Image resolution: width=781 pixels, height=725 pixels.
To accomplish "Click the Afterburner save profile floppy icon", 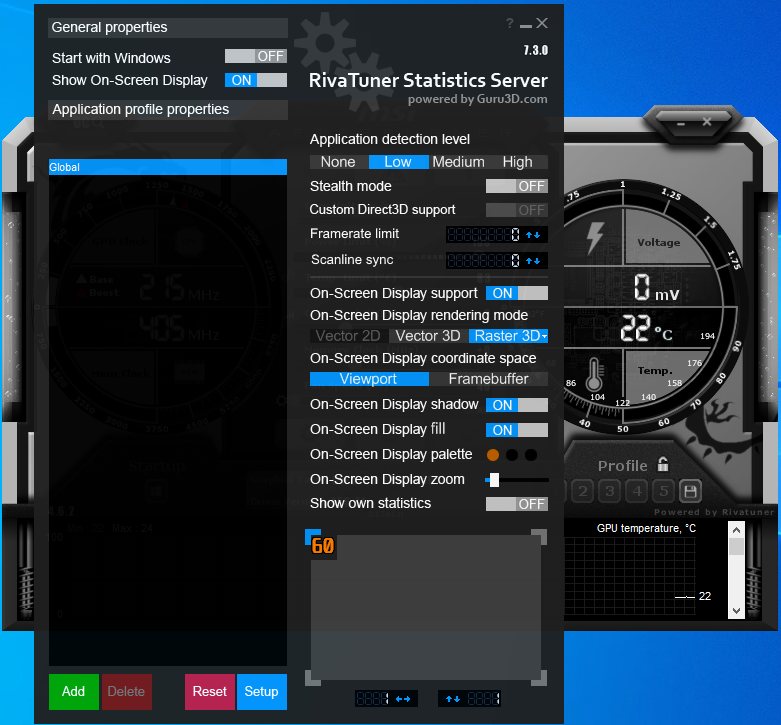I will coord(690,491).
